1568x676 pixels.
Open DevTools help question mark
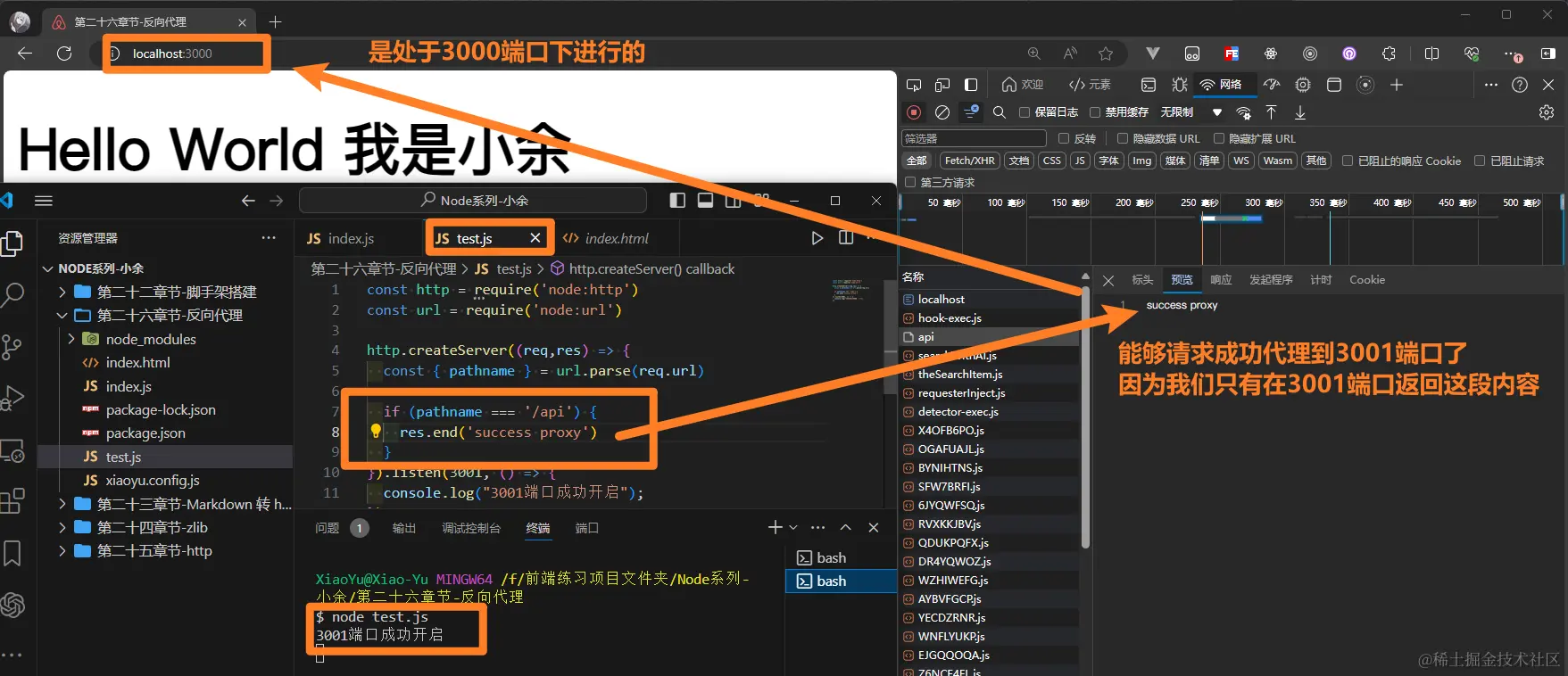coord(1520,85)
